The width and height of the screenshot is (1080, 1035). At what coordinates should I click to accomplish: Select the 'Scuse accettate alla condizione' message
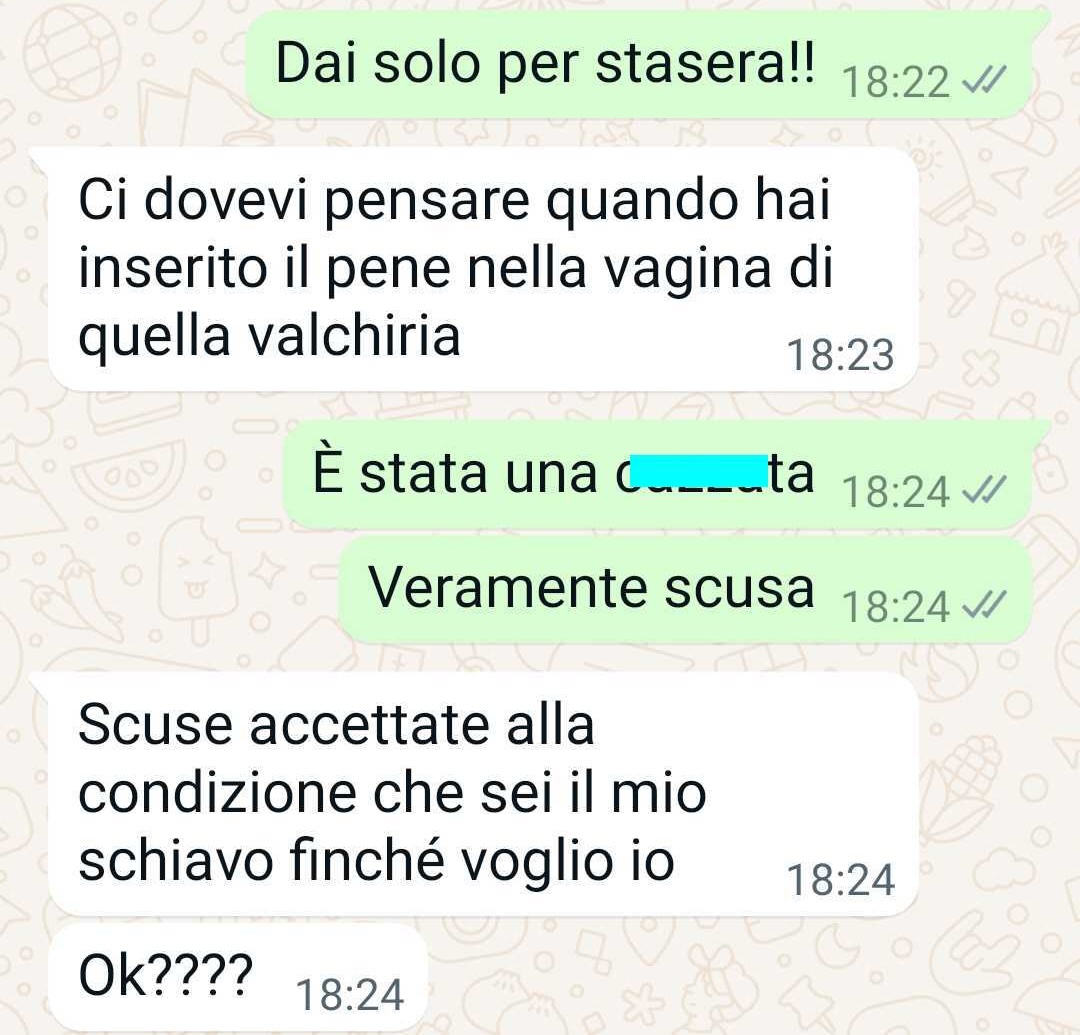[484, 795]
